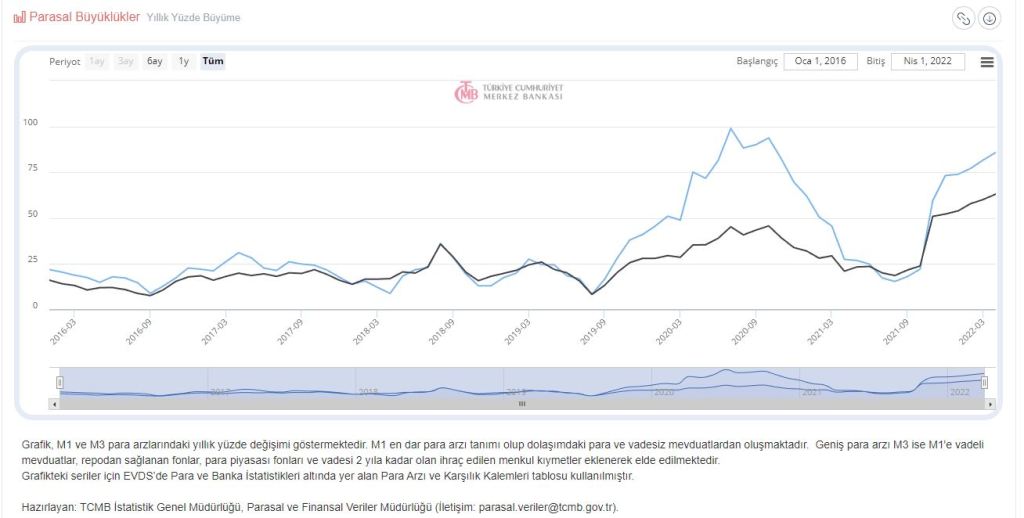Image resolution: width=1024 pixels, height=518 pixels.
Task: Select the 3ay period option
Action: pyautogui.click(x=126, y=61)
